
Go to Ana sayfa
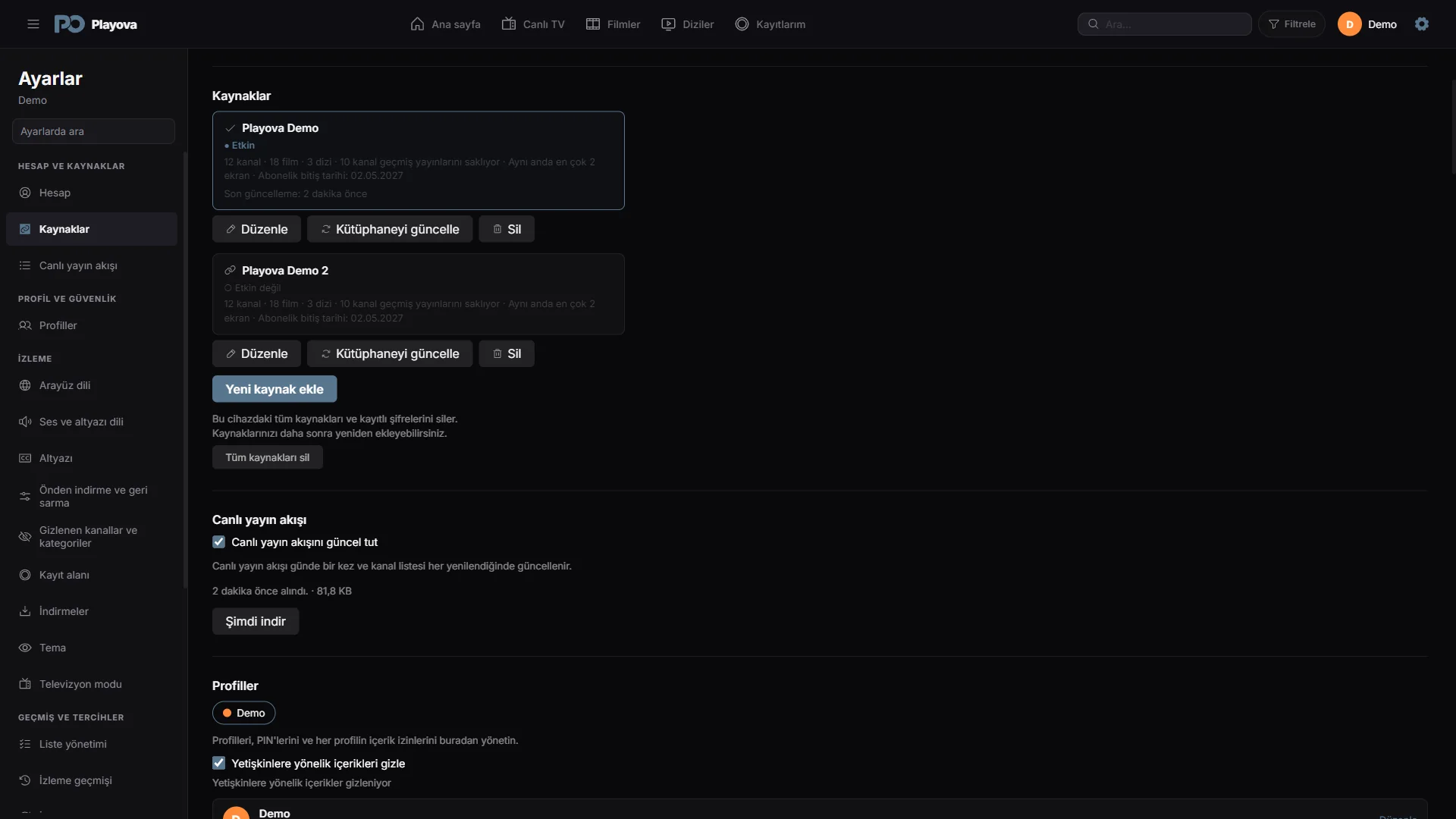click(445, 24)
